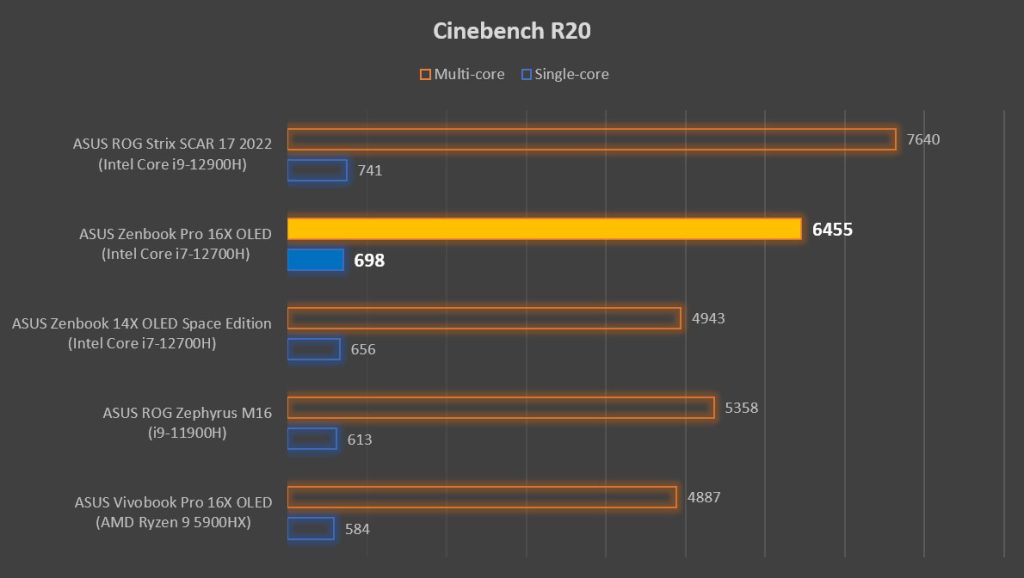Image resolution: width=1024 pixels, height=578 pixels.
Task: Click the solid yellow Zenbook Pro 16X bar
Action: tap(544, 229)
